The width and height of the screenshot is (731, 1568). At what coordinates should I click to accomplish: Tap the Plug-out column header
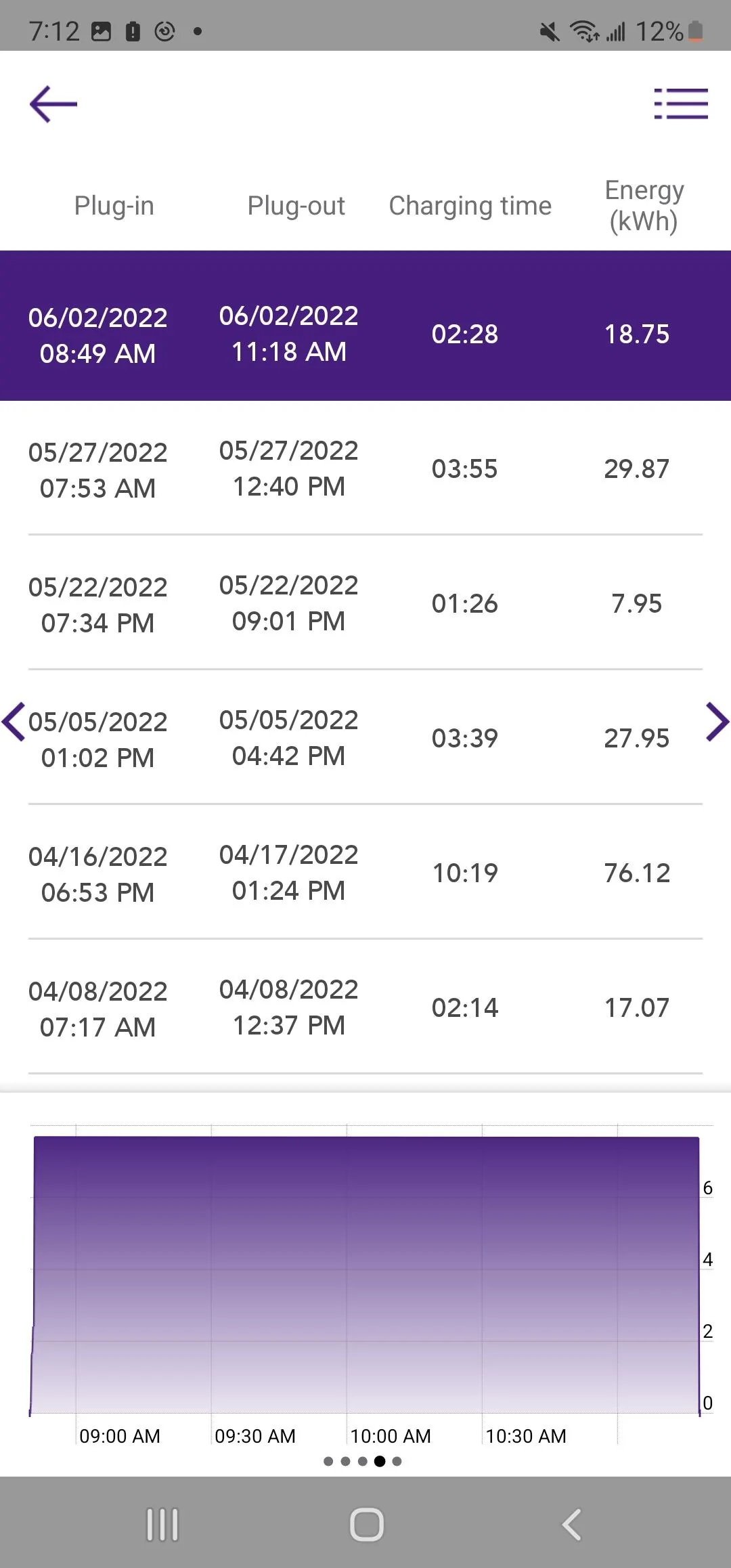(296, 206)
